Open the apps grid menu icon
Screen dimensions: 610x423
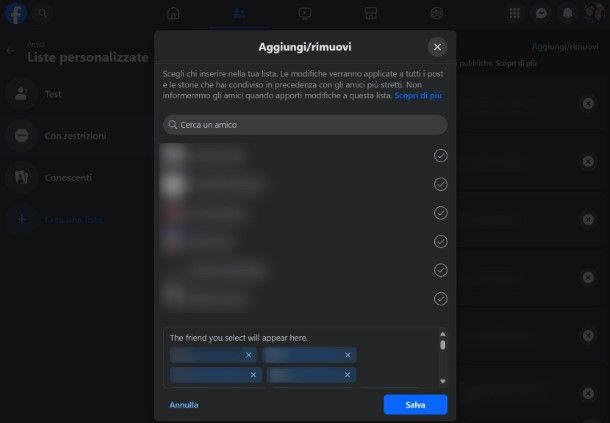point(514,14)
